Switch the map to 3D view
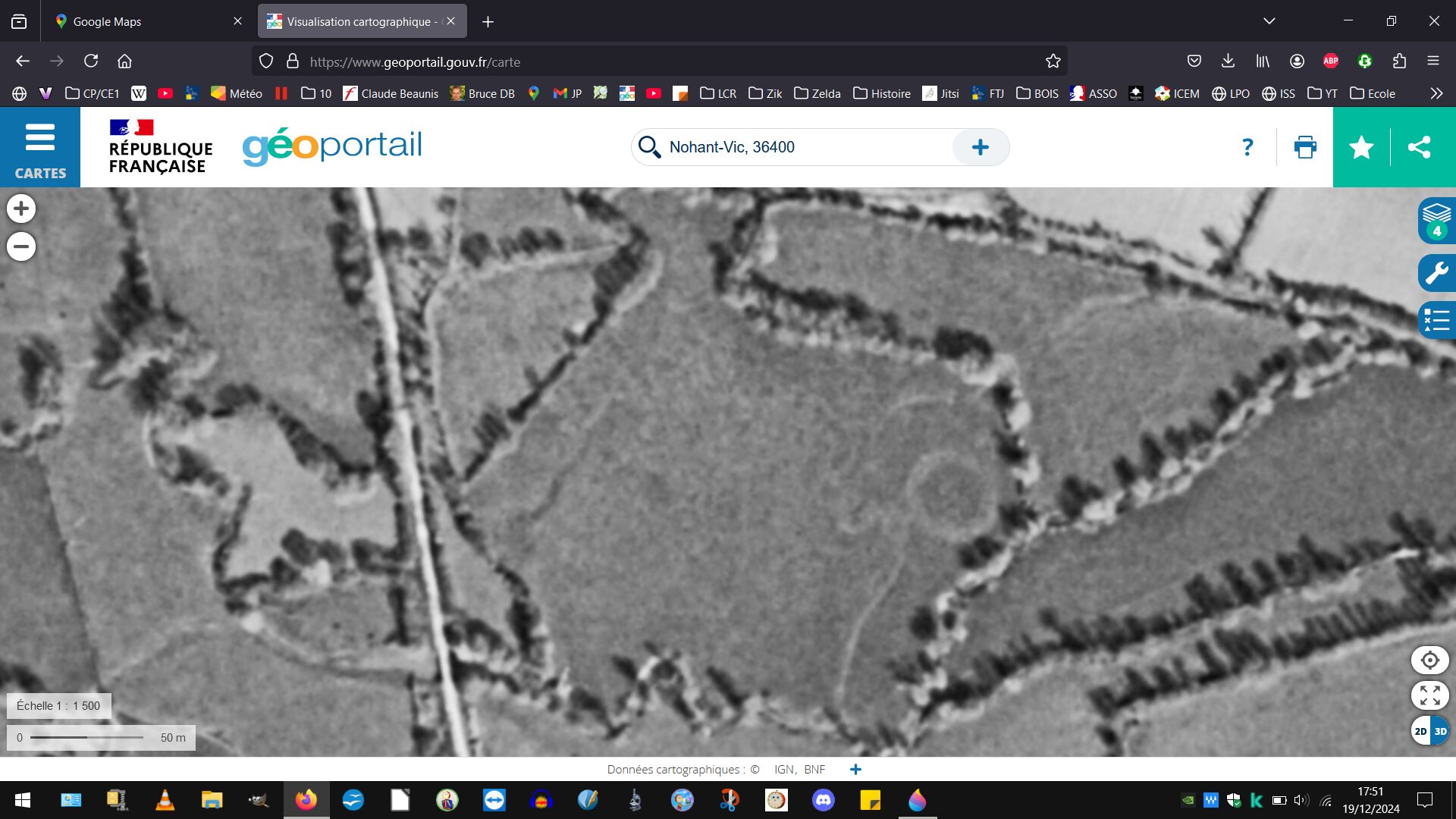This screenshot has width=1456, height=819. click(1441, 732)
